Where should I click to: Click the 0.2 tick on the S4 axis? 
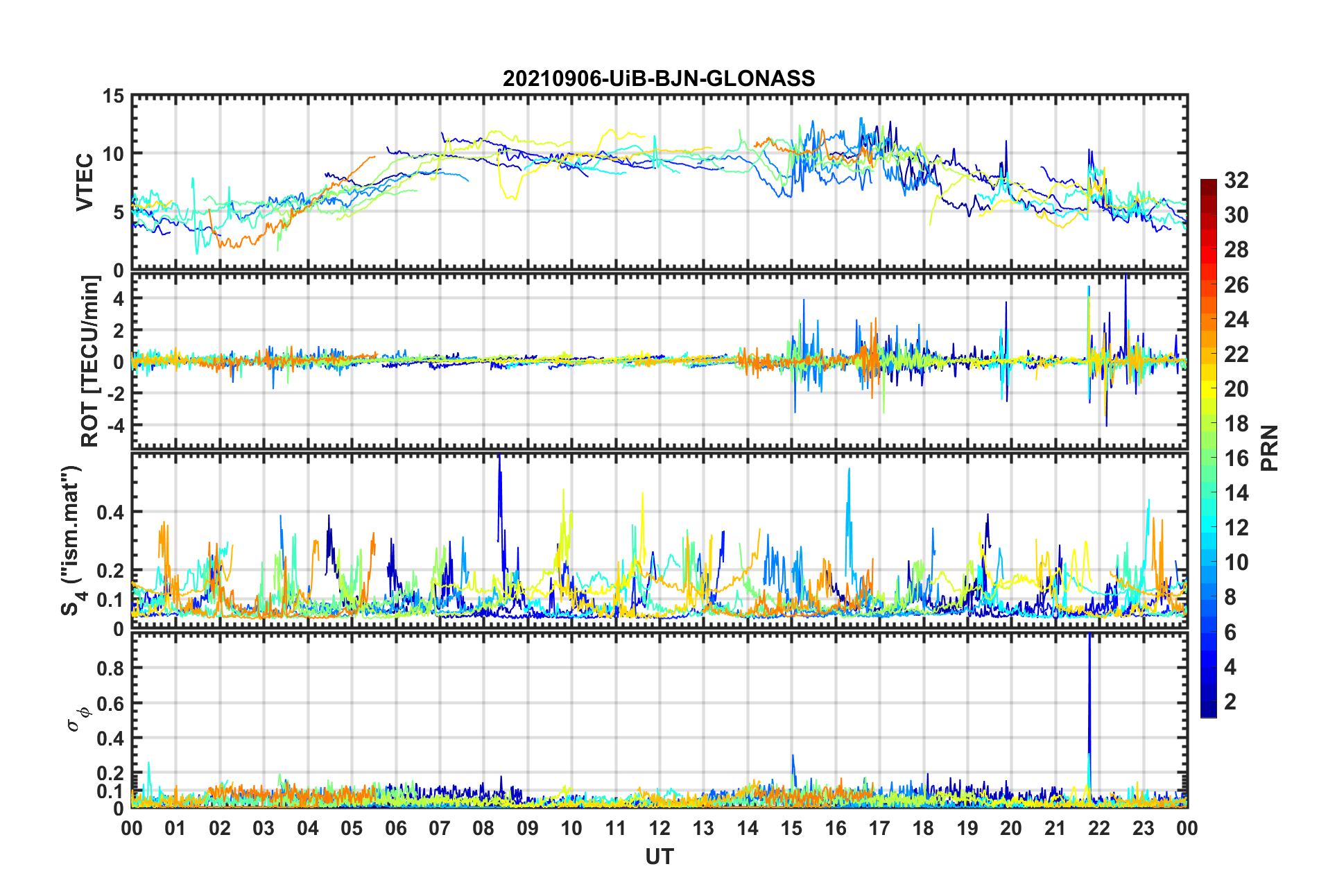(x=111, y=571)
